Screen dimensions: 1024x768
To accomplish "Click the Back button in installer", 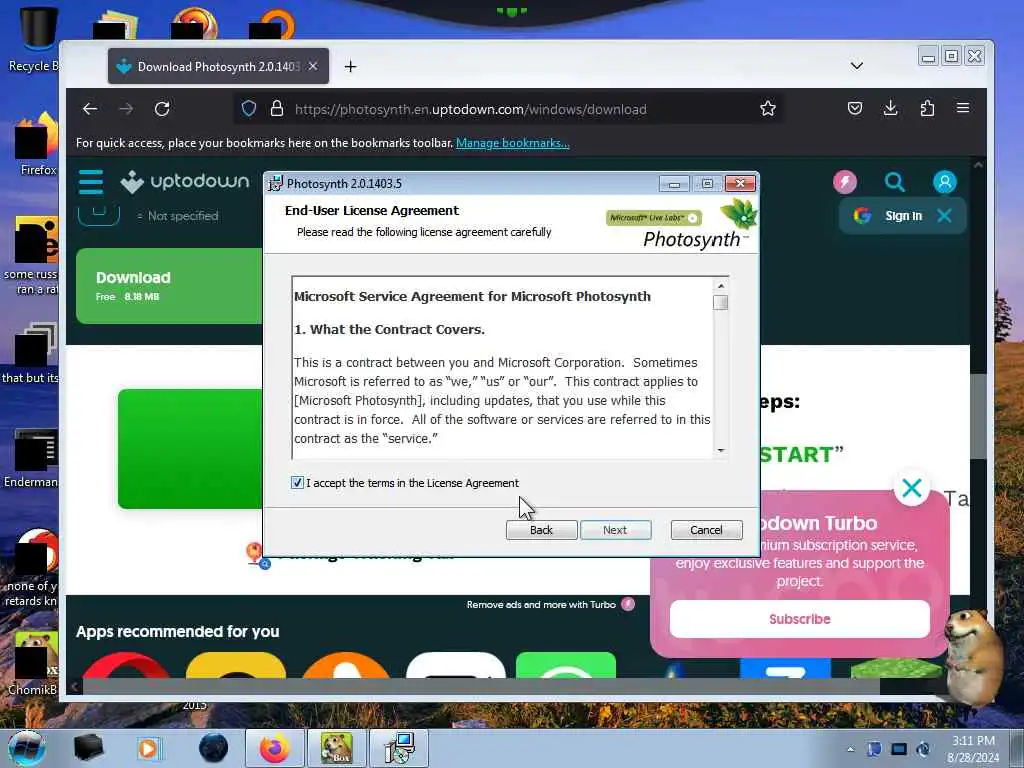I will [541, 530].
